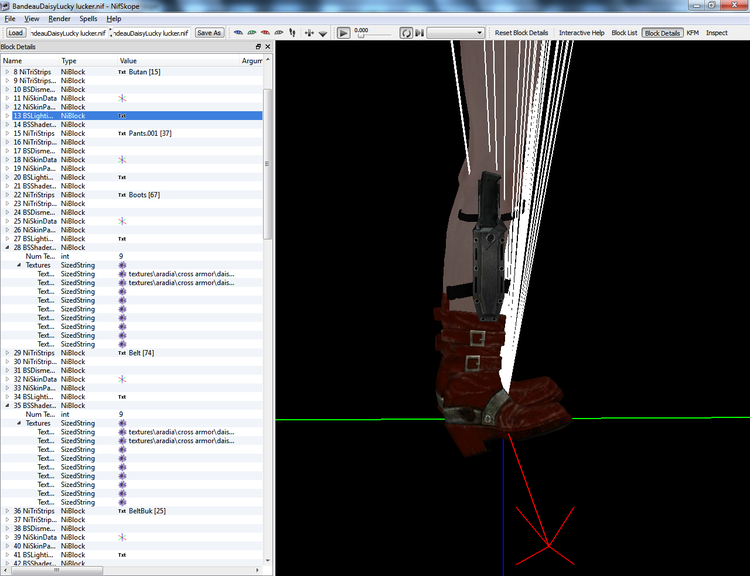The width and height of the screenshot is (750, 576).
Task: Click the save file path field
Action: pos(151,33)
